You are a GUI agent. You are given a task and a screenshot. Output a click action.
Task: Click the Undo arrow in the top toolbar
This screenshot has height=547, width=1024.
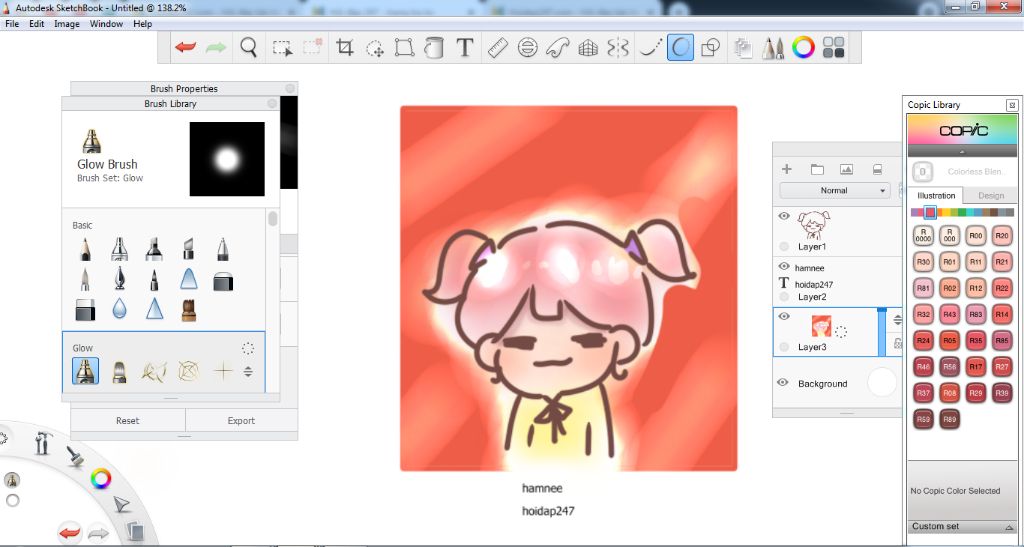[x=185, y=47]
